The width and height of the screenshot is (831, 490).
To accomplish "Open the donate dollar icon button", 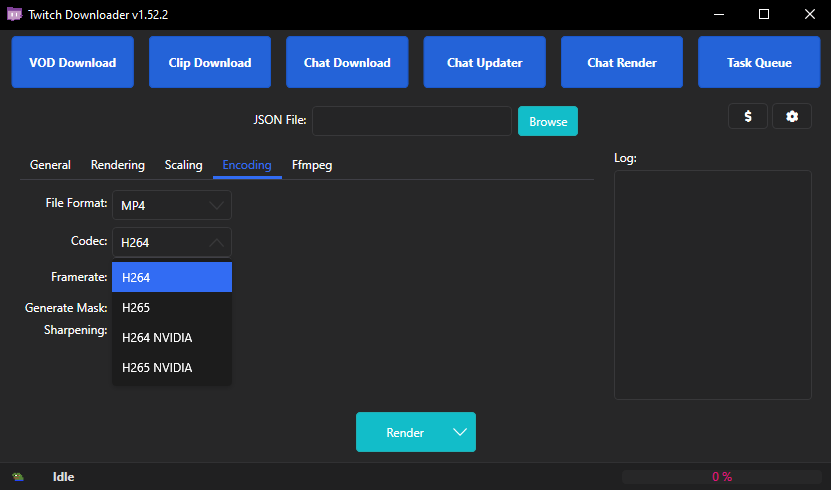I will click(748, 116).
